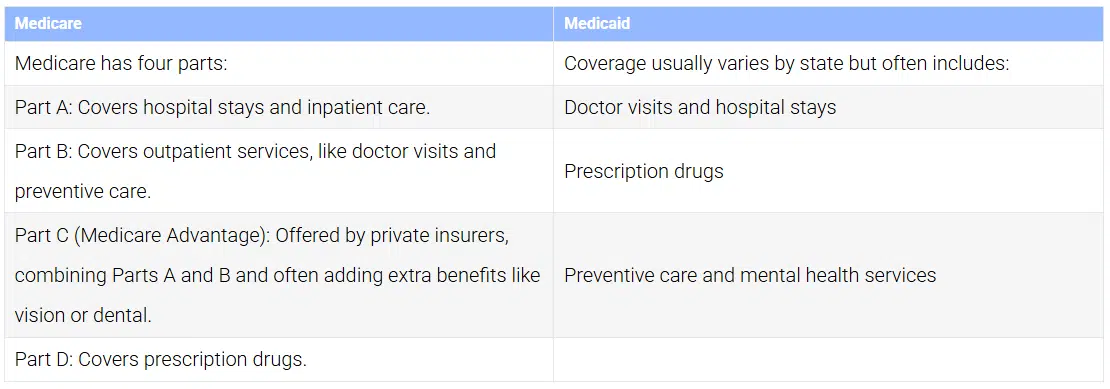
Task: Click the phrase 'Offered by private insurers'
Action: (391, 234)
